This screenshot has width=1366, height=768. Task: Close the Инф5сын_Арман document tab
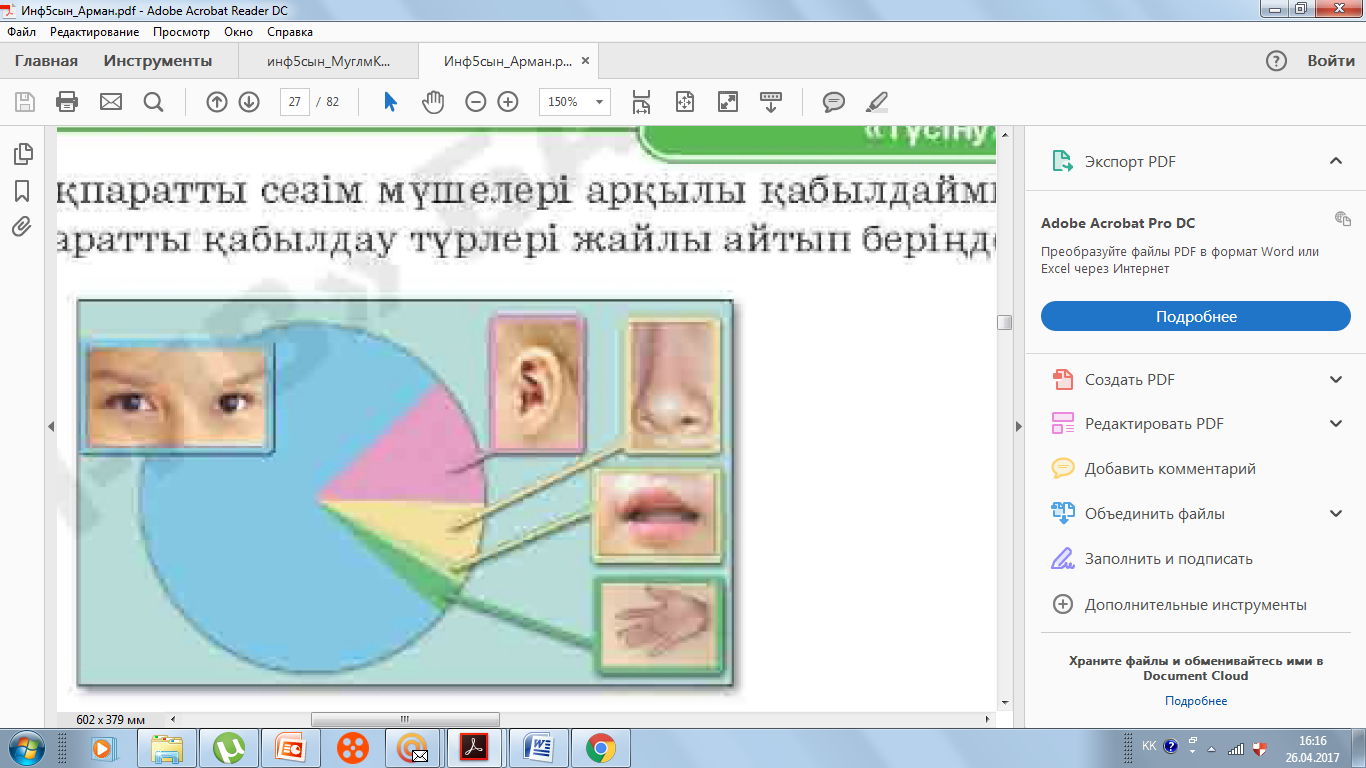pyautogui.click(x=586, y=61)
